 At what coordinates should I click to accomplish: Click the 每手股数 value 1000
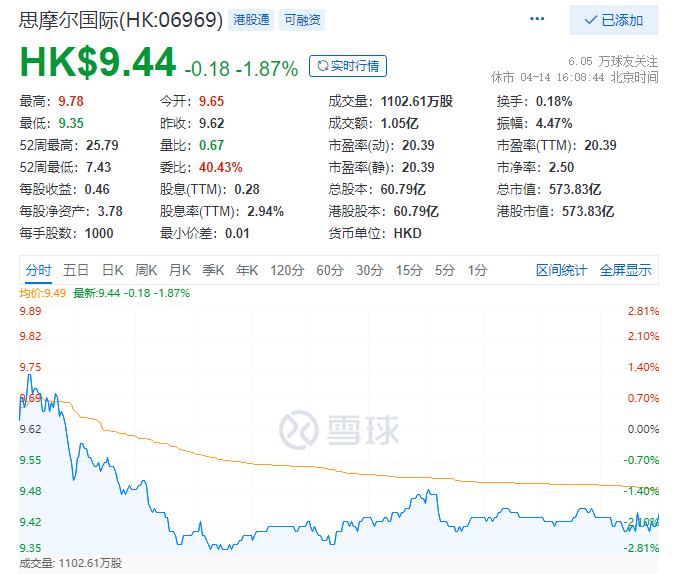99,233
